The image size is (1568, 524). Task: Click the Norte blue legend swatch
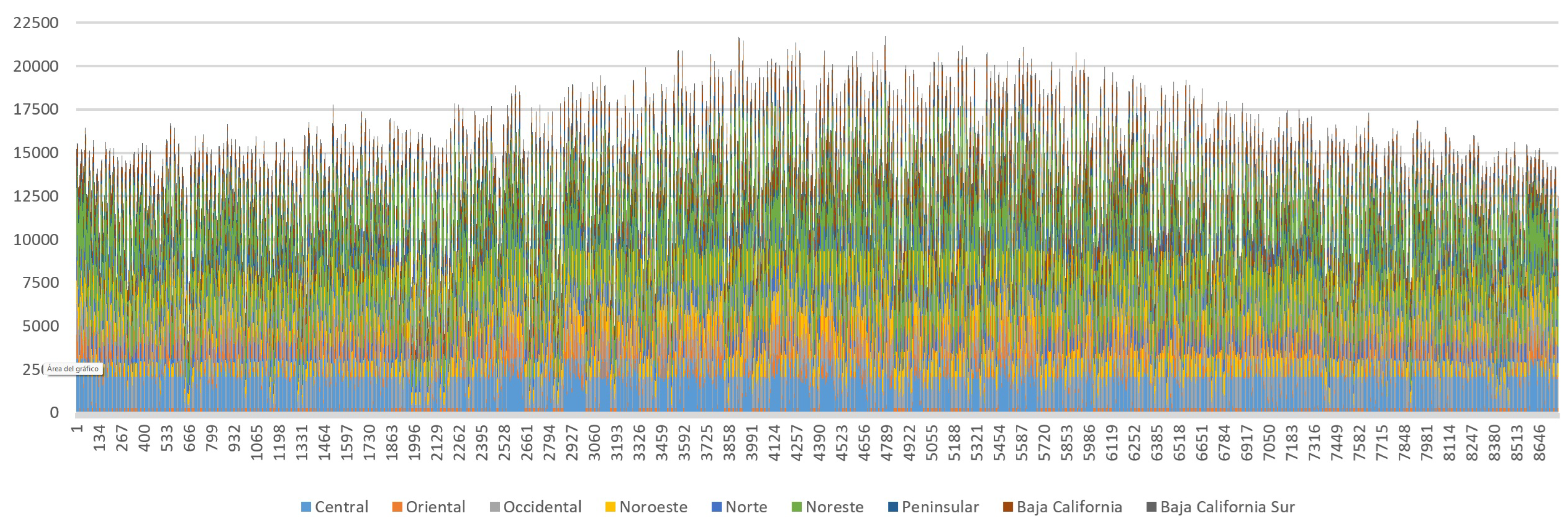pyautogui.click(x=717, y=507)
